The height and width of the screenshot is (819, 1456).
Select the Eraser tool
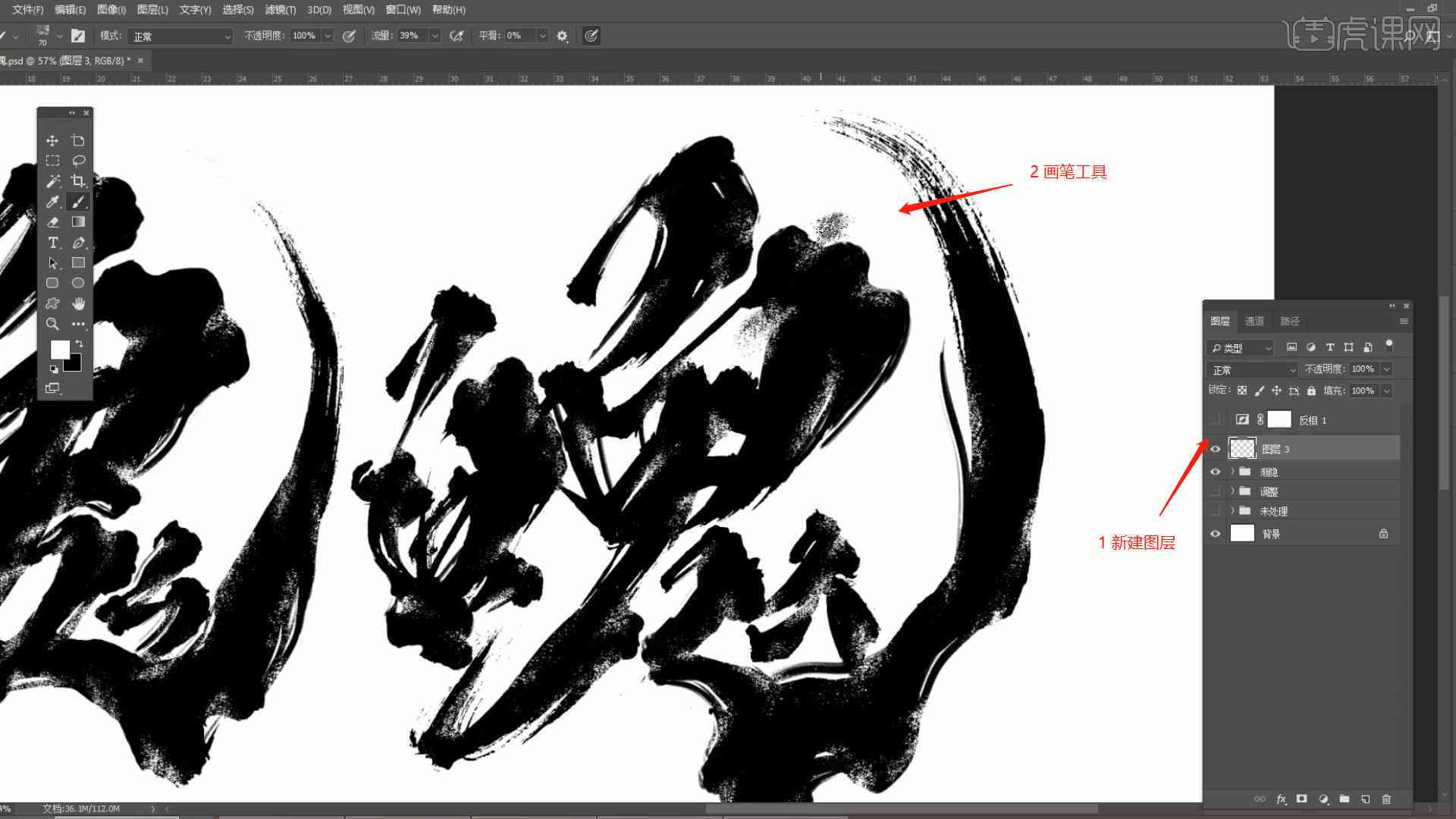click(x=52, y=222)
